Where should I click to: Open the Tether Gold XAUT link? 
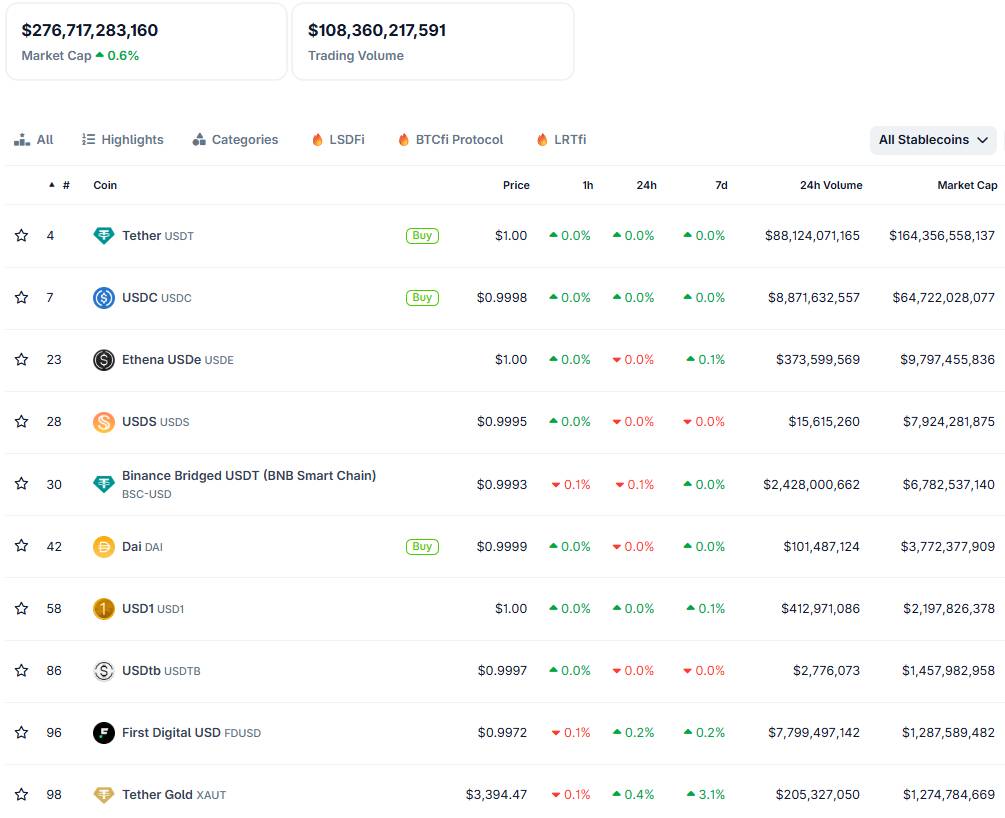pyautogui.click(x=174, y=794)
